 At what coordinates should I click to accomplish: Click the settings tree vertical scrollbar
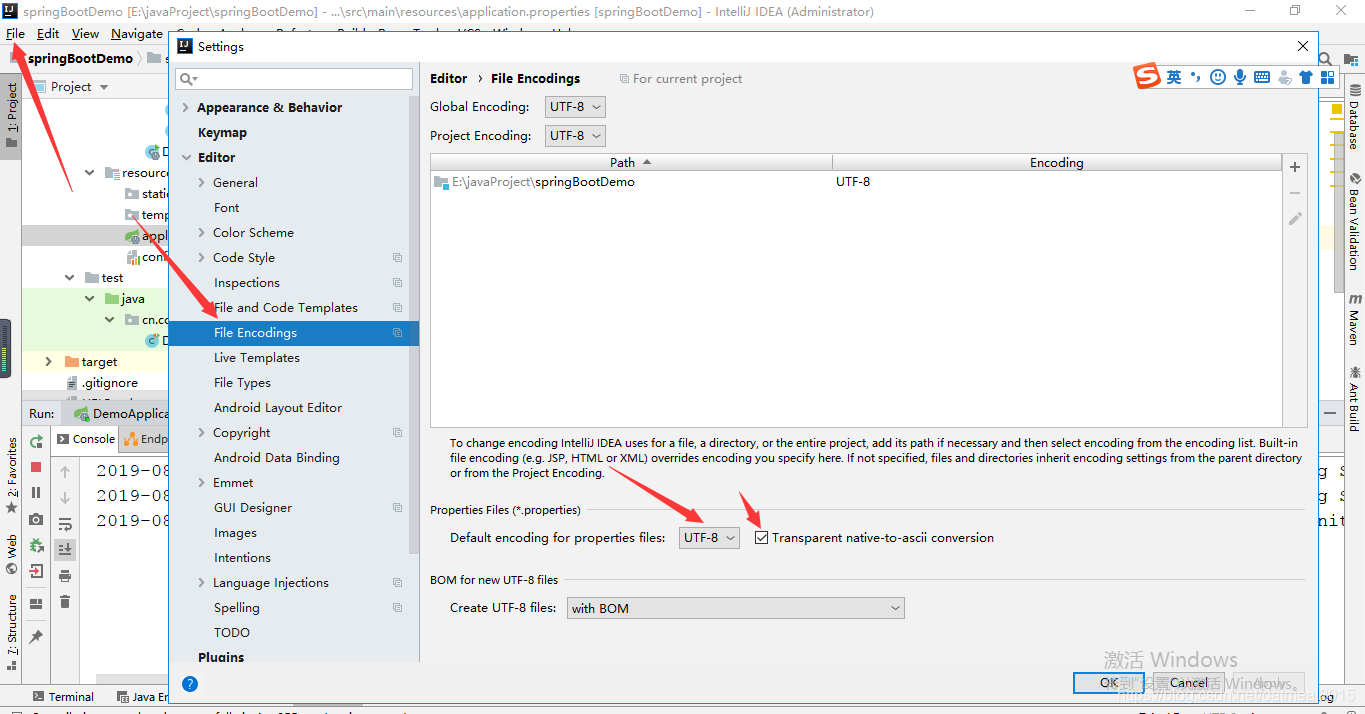pyautogui.click(x=414, y=325)
